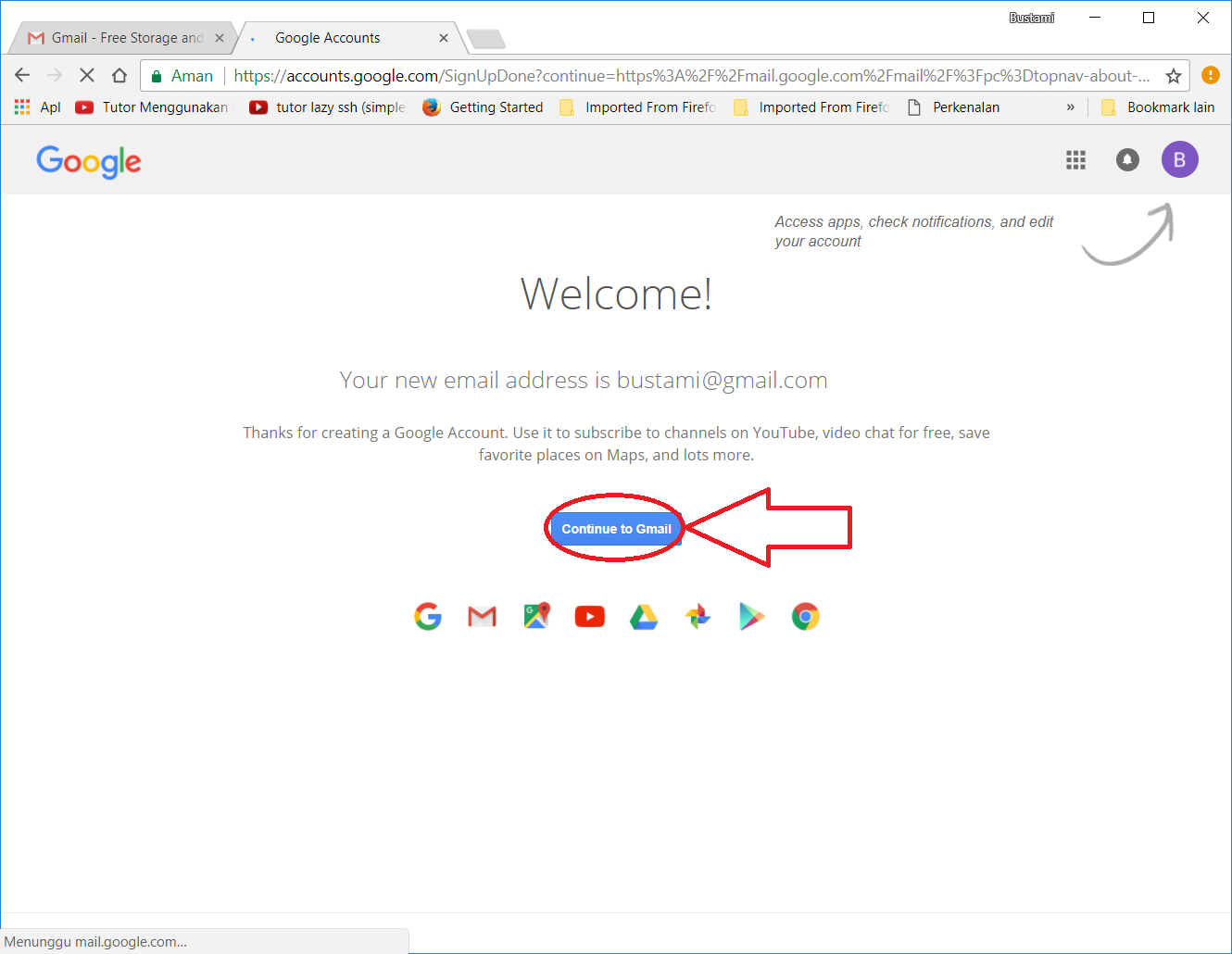This screenshot has width=1232, height=954.
Task: Open the Perkenalan bookmark
Action: coord(954,107)
